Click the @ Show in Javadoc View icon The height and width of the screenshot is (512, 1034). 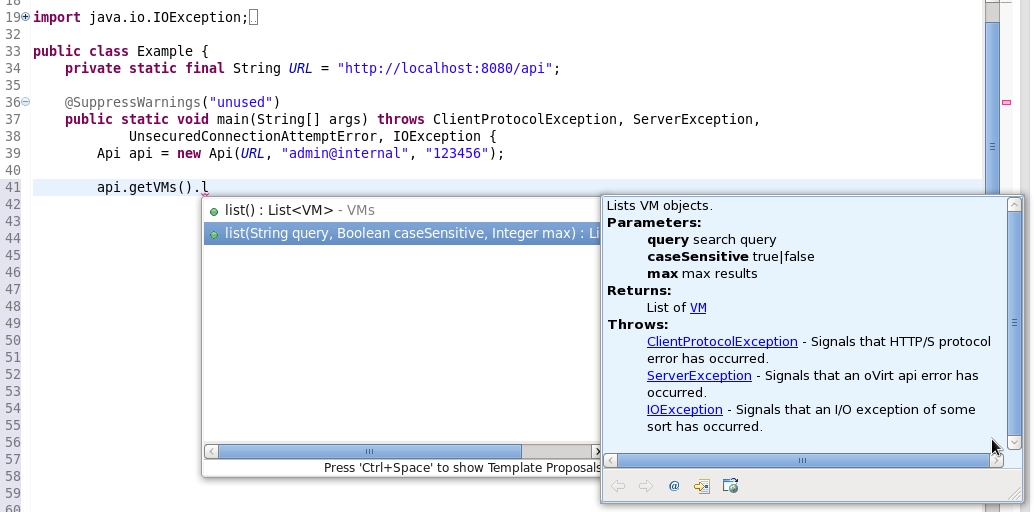[x=674, y=486]
